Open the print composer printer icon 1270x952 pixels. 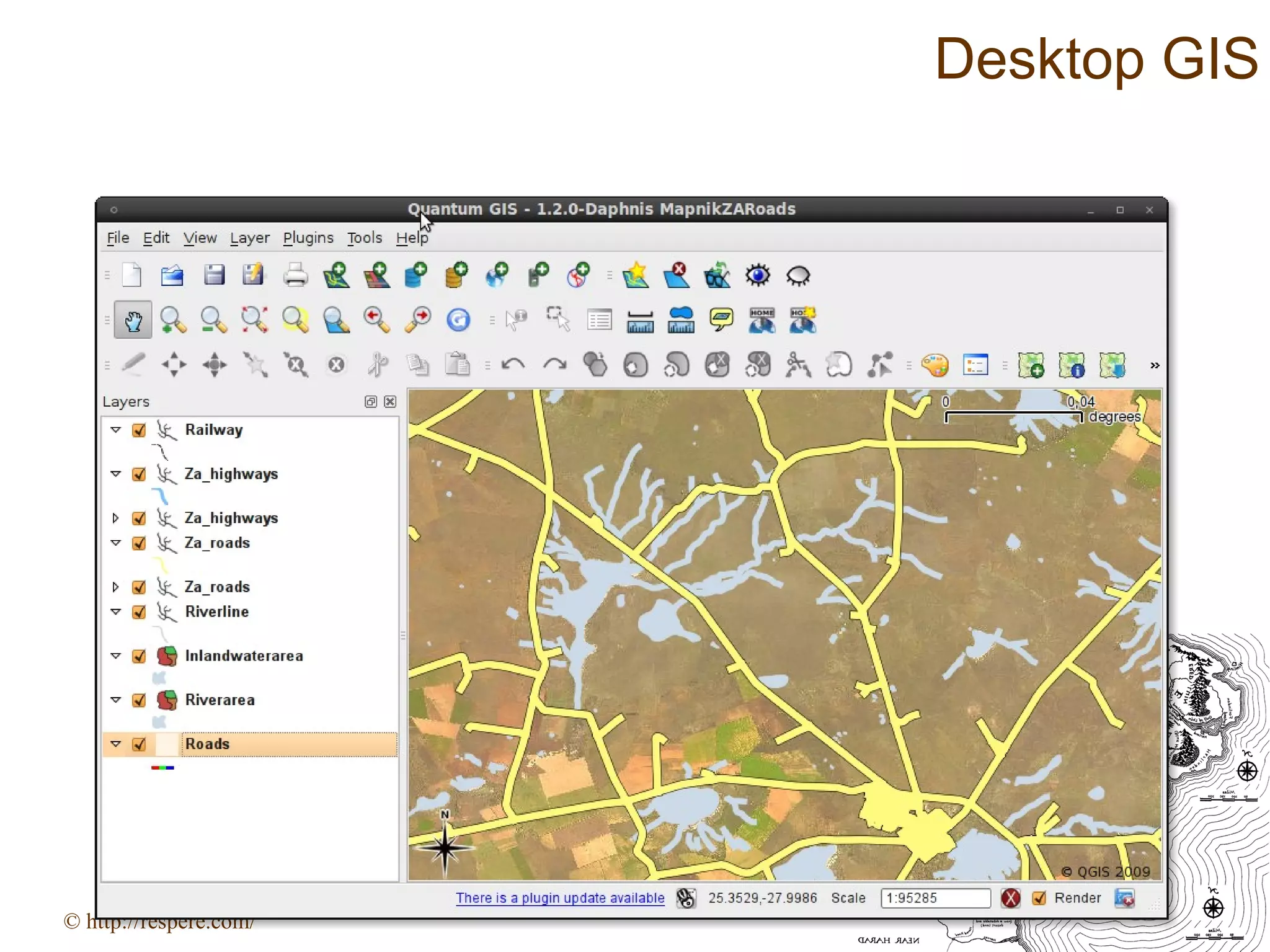pos(295,275)
